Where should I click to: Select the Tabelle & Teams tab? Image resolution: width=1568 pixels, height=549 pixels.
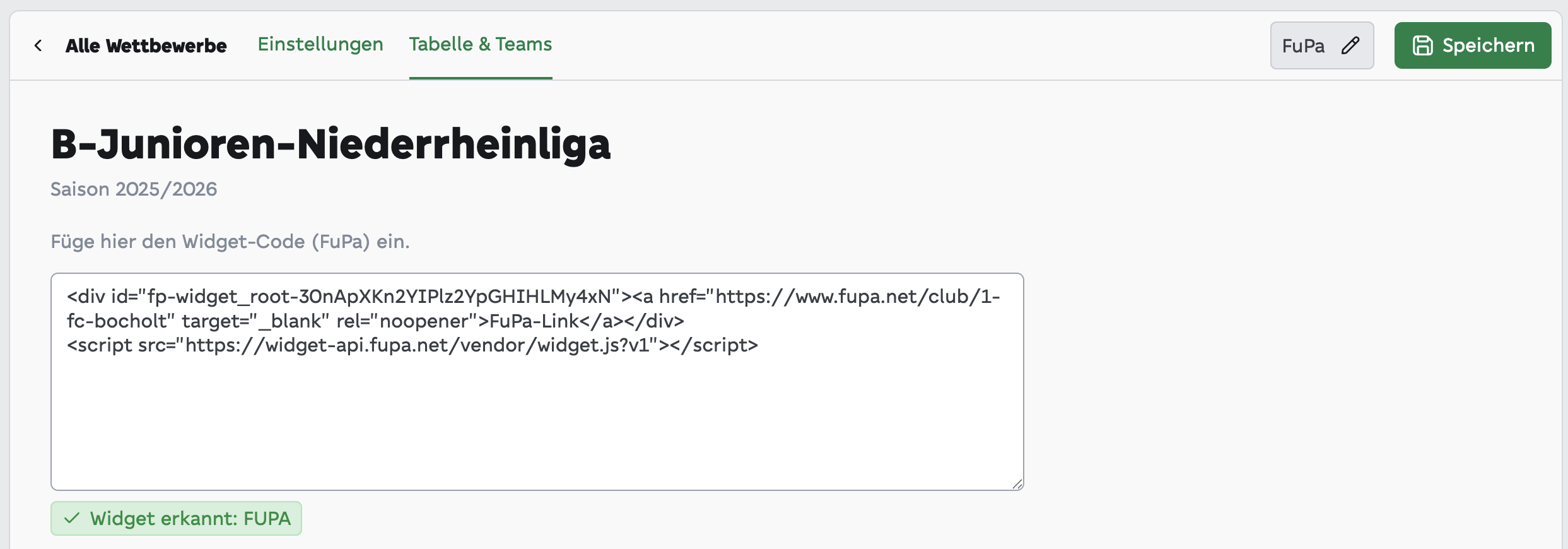(481, 44)
